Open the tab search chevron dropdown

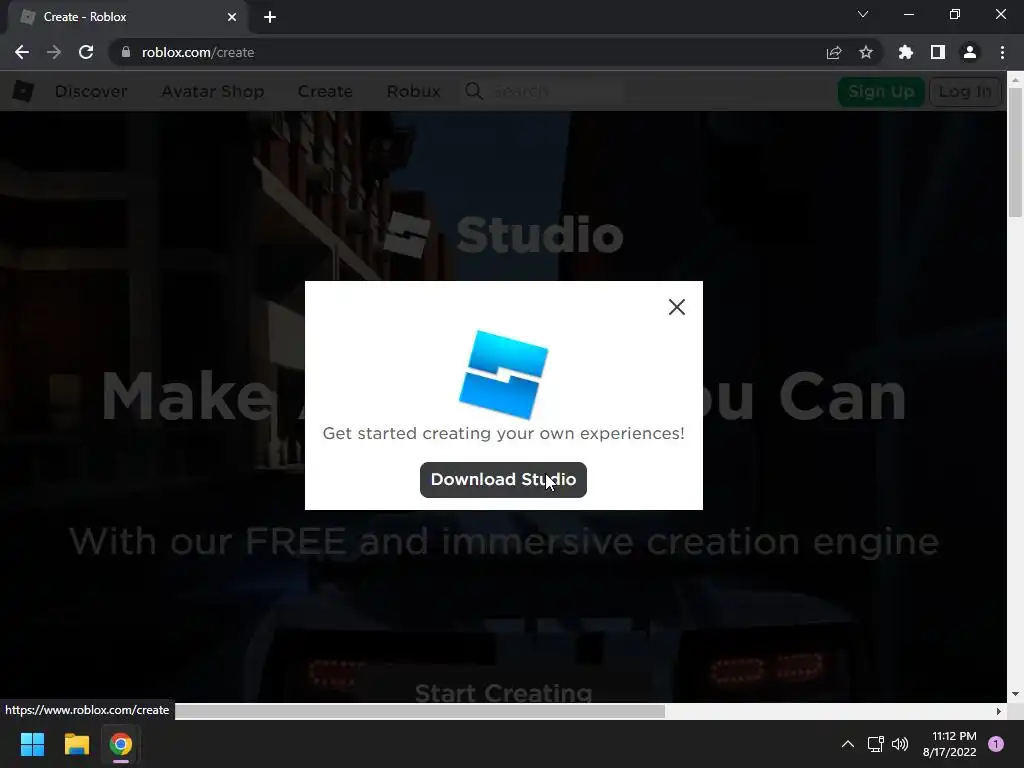coord(863,14)
